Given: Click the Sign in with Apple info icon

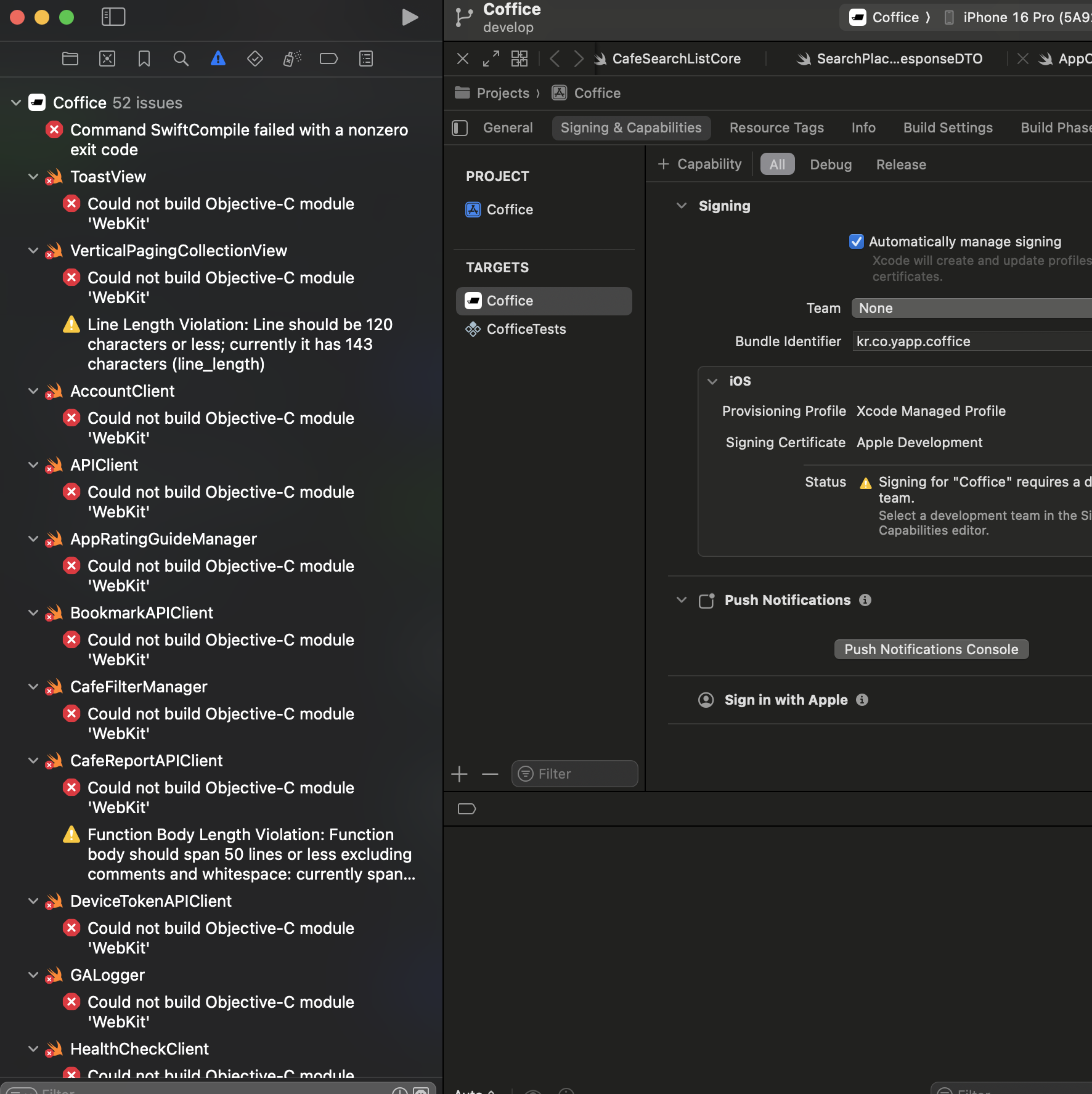Looking at the screenshot, I should [x=862, y=700].
